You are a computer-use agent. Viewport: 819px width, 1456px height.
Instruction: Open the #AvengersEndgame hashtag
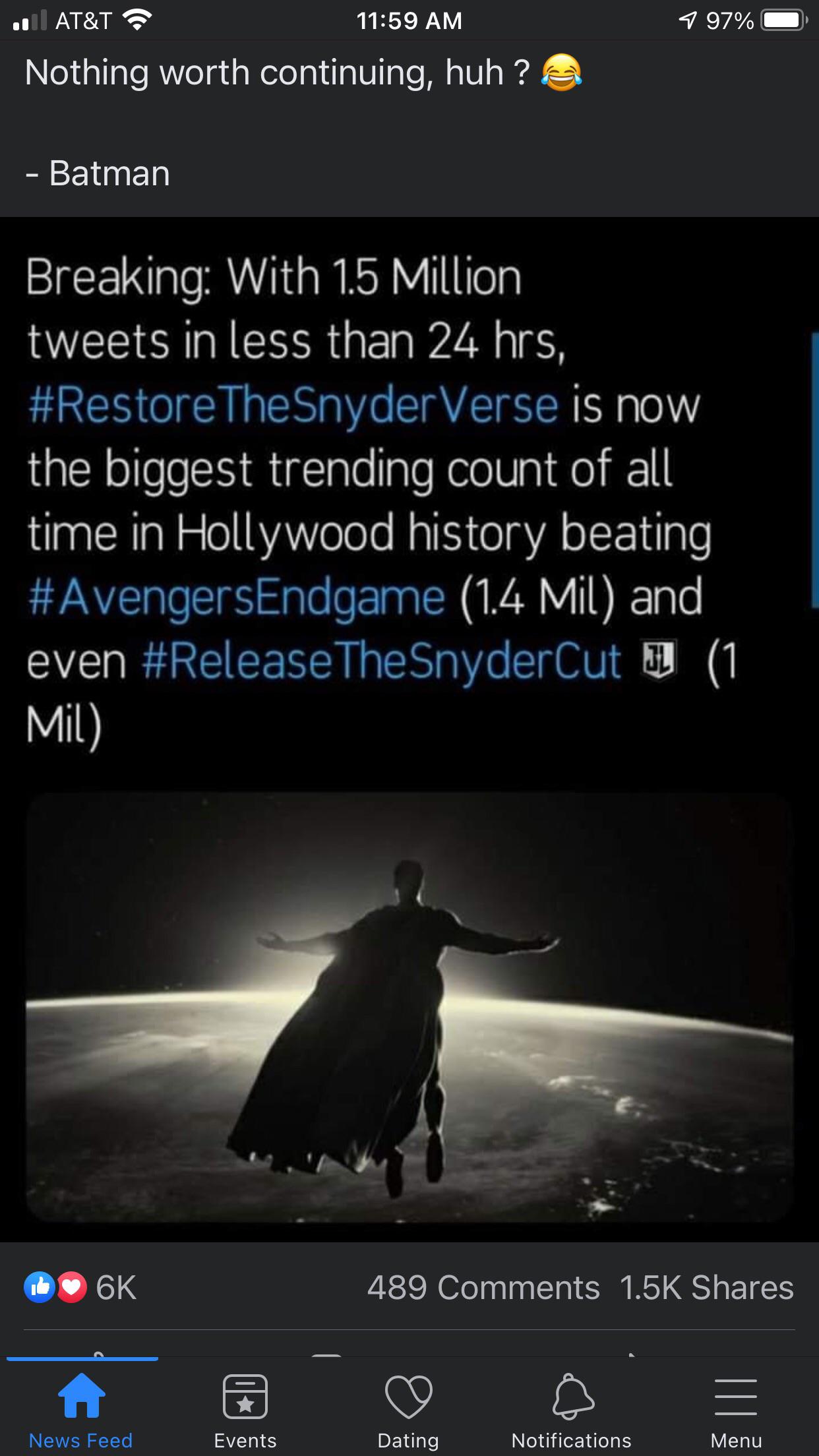point(236,597)
